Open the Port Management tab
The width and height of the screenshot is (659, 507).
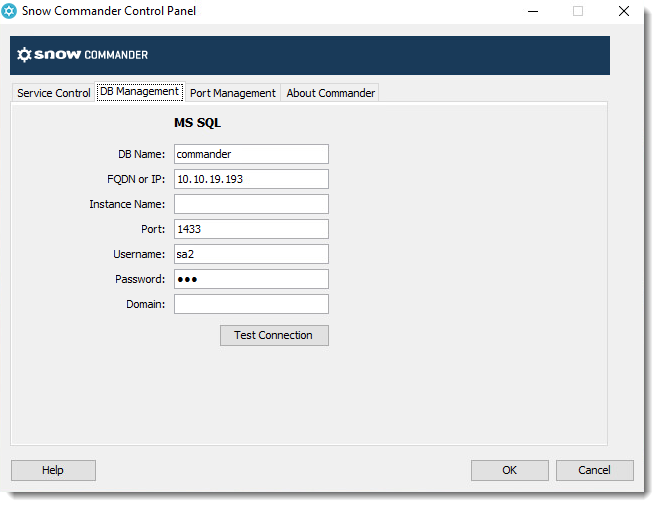point(233,93)
